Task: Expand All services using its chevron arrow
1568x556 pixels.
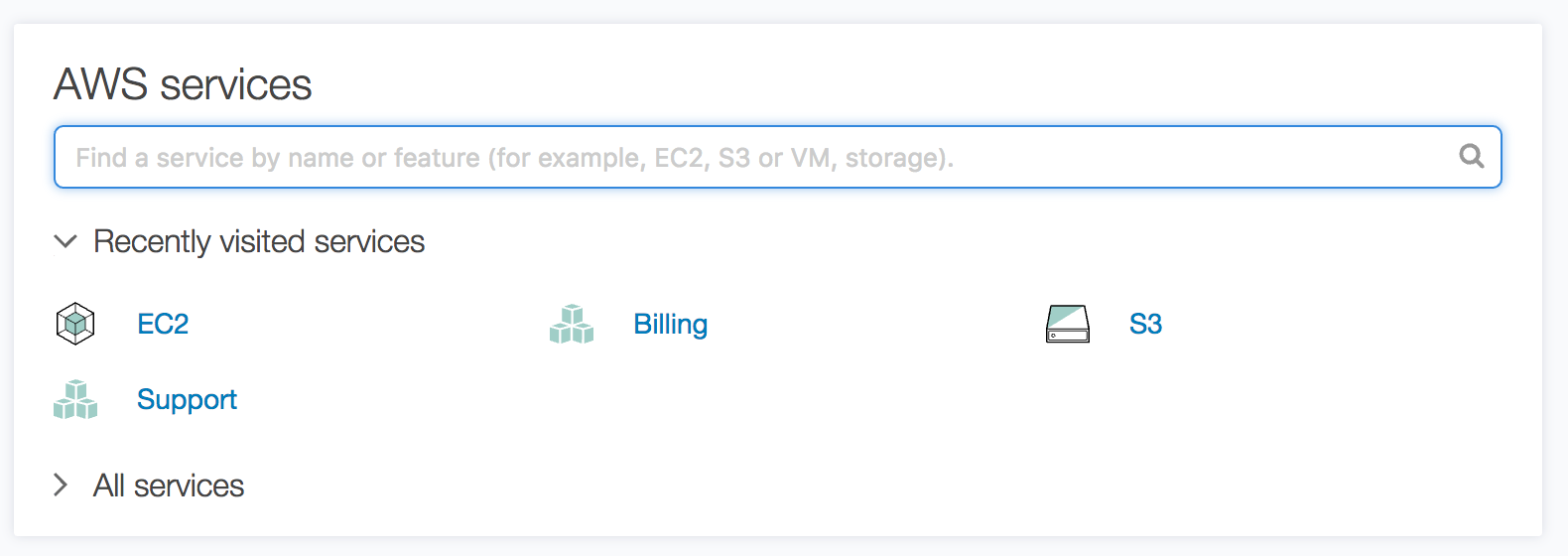Action: tap(62, 485)
